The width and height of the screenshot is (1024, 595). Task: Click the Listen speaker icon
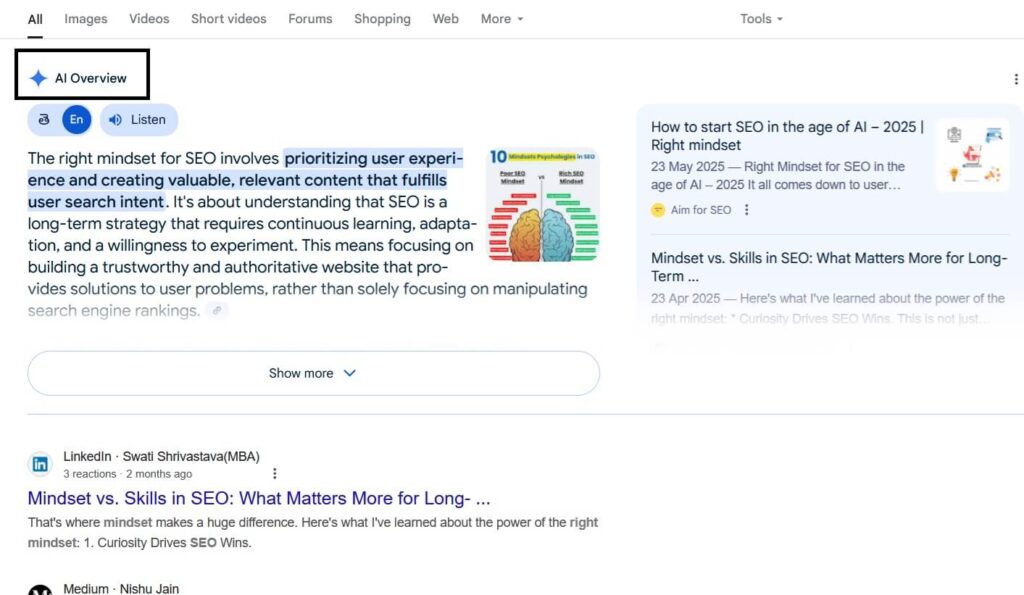coord(115,120)
